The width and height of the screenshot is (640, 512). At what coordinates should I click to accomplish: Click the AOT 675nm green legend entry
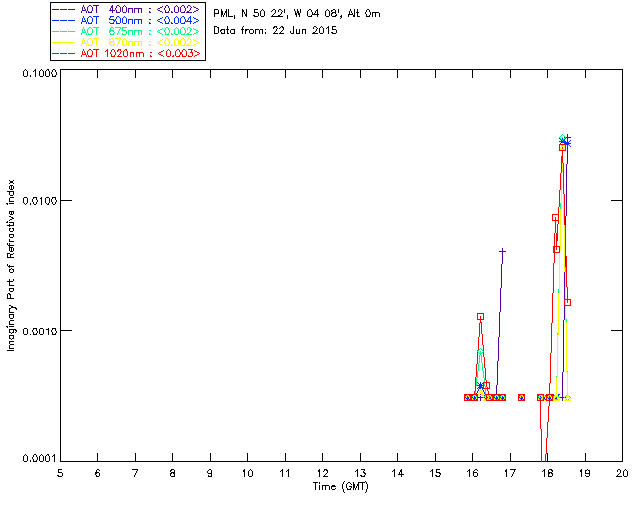pyautogui.click(x=126, y=31)
